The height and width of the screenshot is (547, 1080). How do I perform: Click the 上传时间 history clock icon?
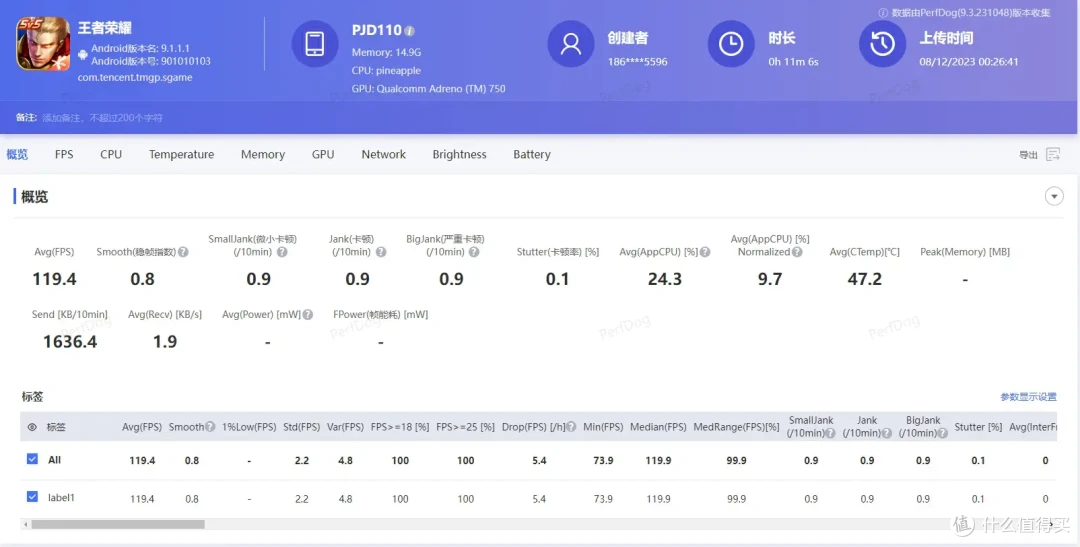coord(882,43)
